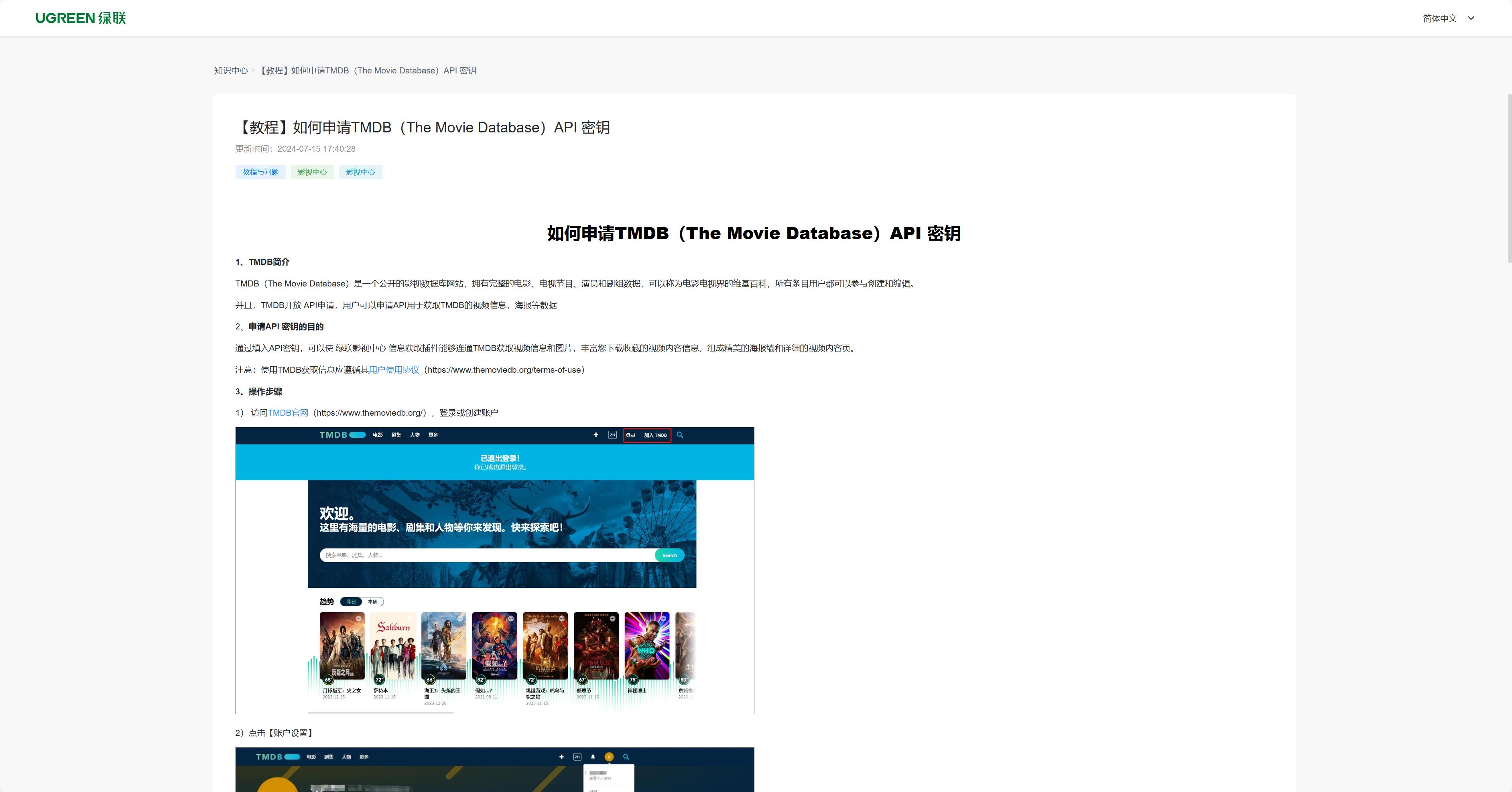This screenshot has width=1512, height=792.
Task: Click the bell notification icon in the second TMDB screenshot
Action: [593, 757]
